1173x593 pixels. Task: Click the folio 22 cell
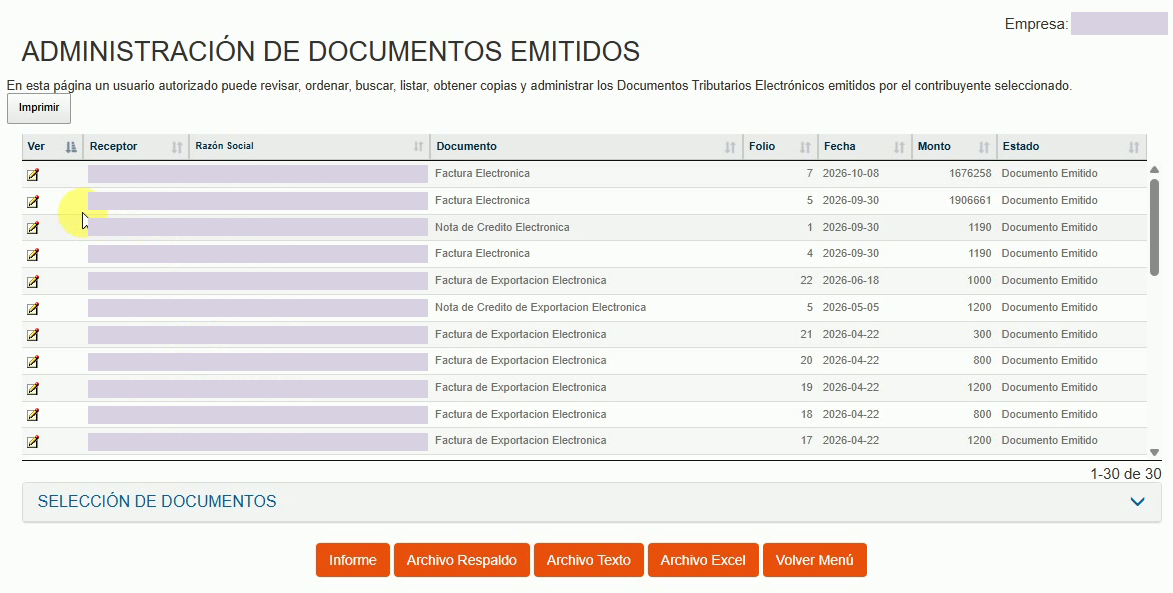[x=806, y=280]
